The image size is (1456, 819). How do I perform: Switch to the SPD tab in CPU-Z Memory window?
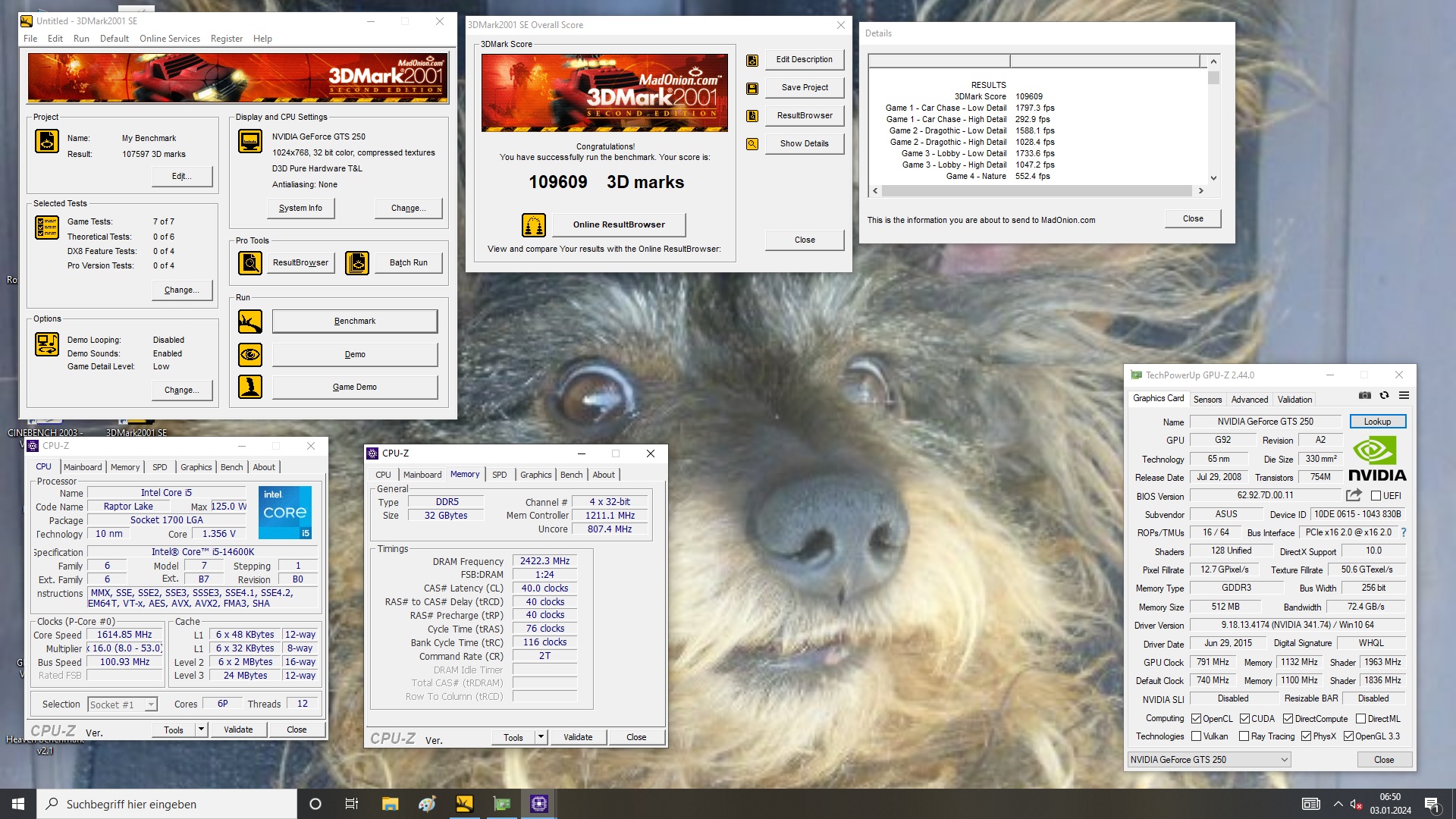coord(499,475)
